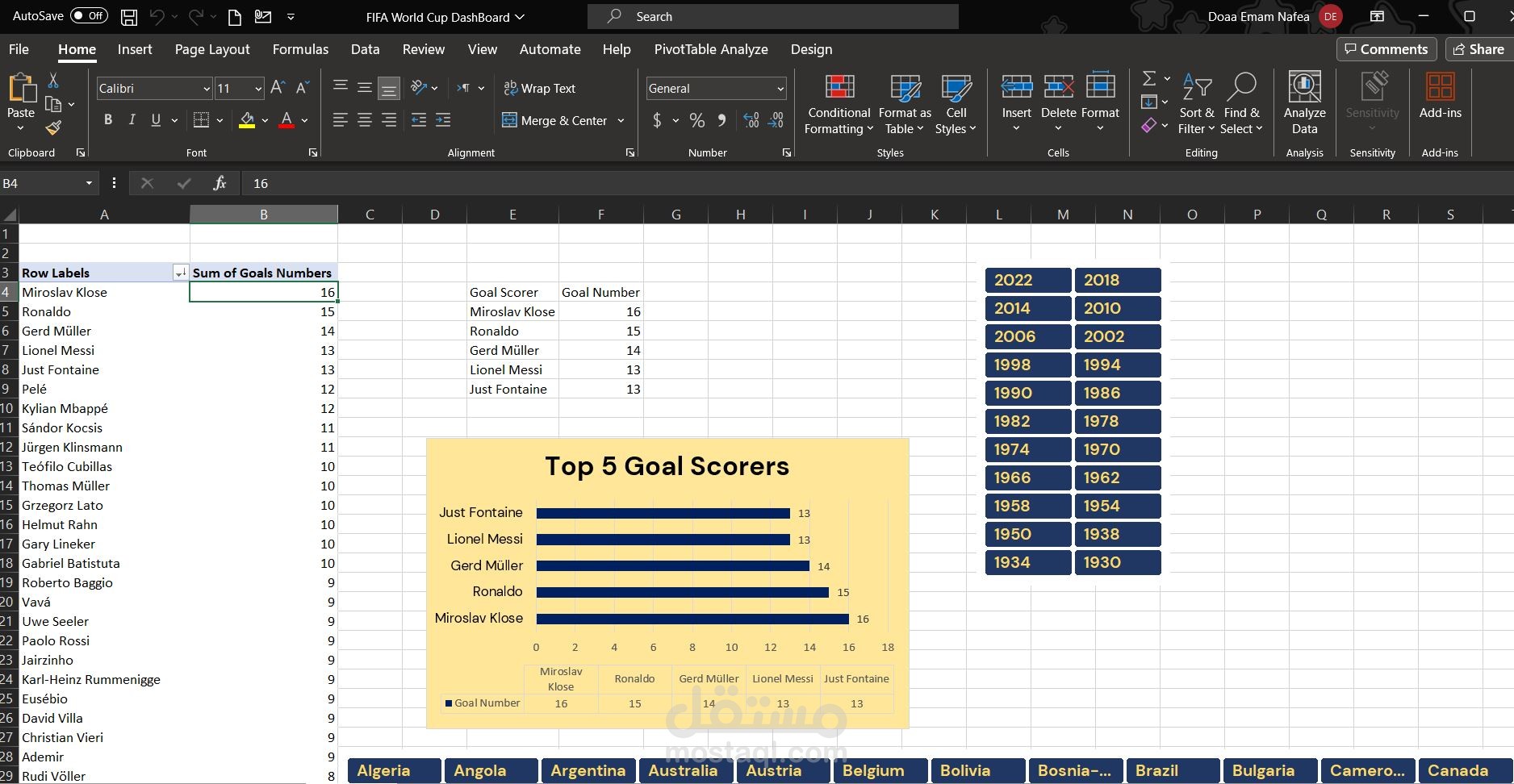Expand the borders dropdown arrow

pos(220,120)
